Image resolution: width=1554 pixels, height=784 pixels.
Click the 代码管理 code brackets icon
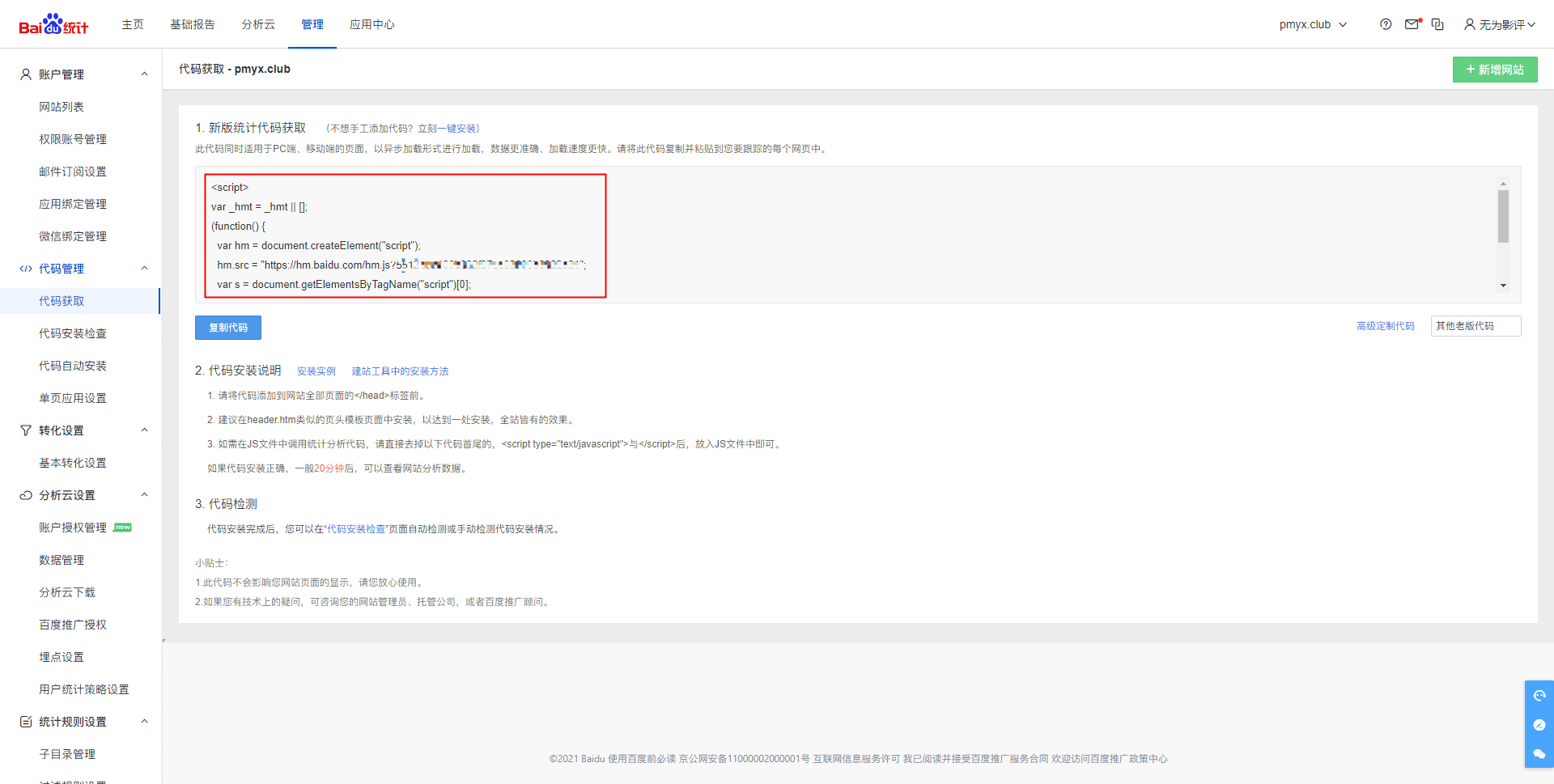(x=26, y=269)
